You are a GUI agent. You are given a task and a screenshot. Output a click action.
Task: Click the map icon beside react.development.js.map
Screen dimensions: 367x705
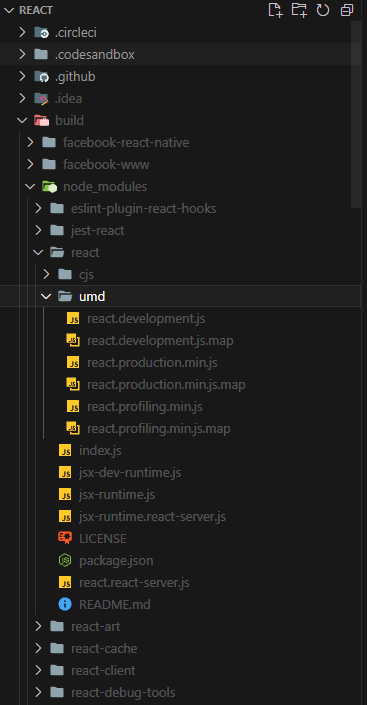(x=73, y=341)
